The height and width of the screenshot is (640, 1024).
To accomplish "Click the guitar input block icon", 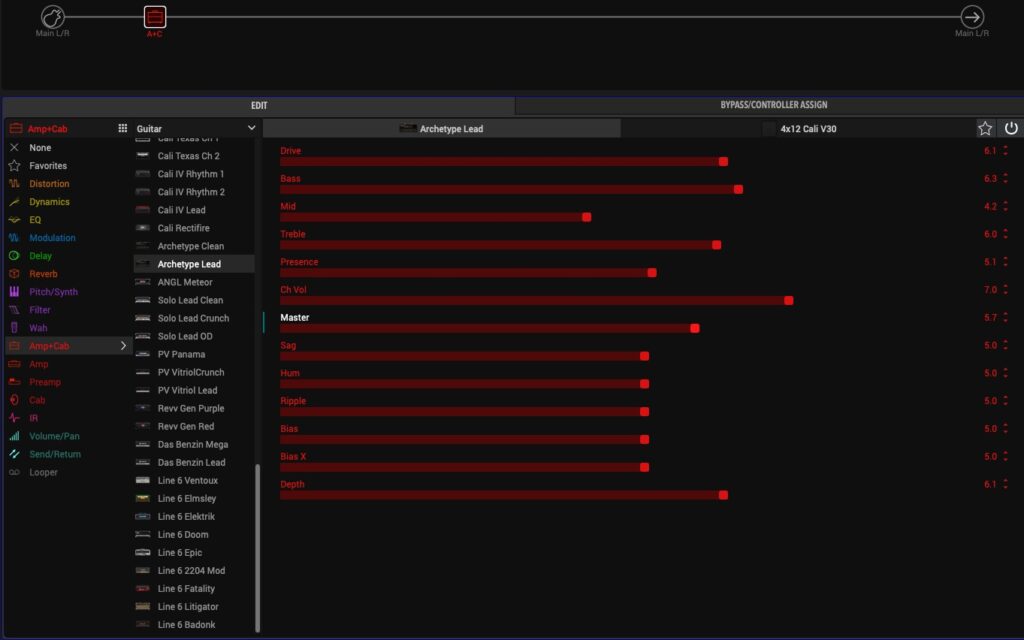I will (53, 17).
